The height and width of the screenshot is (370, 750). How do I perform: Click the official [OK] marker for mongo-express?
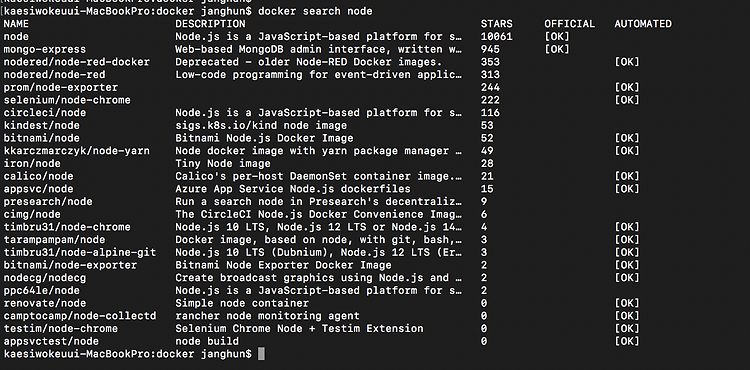557,49
